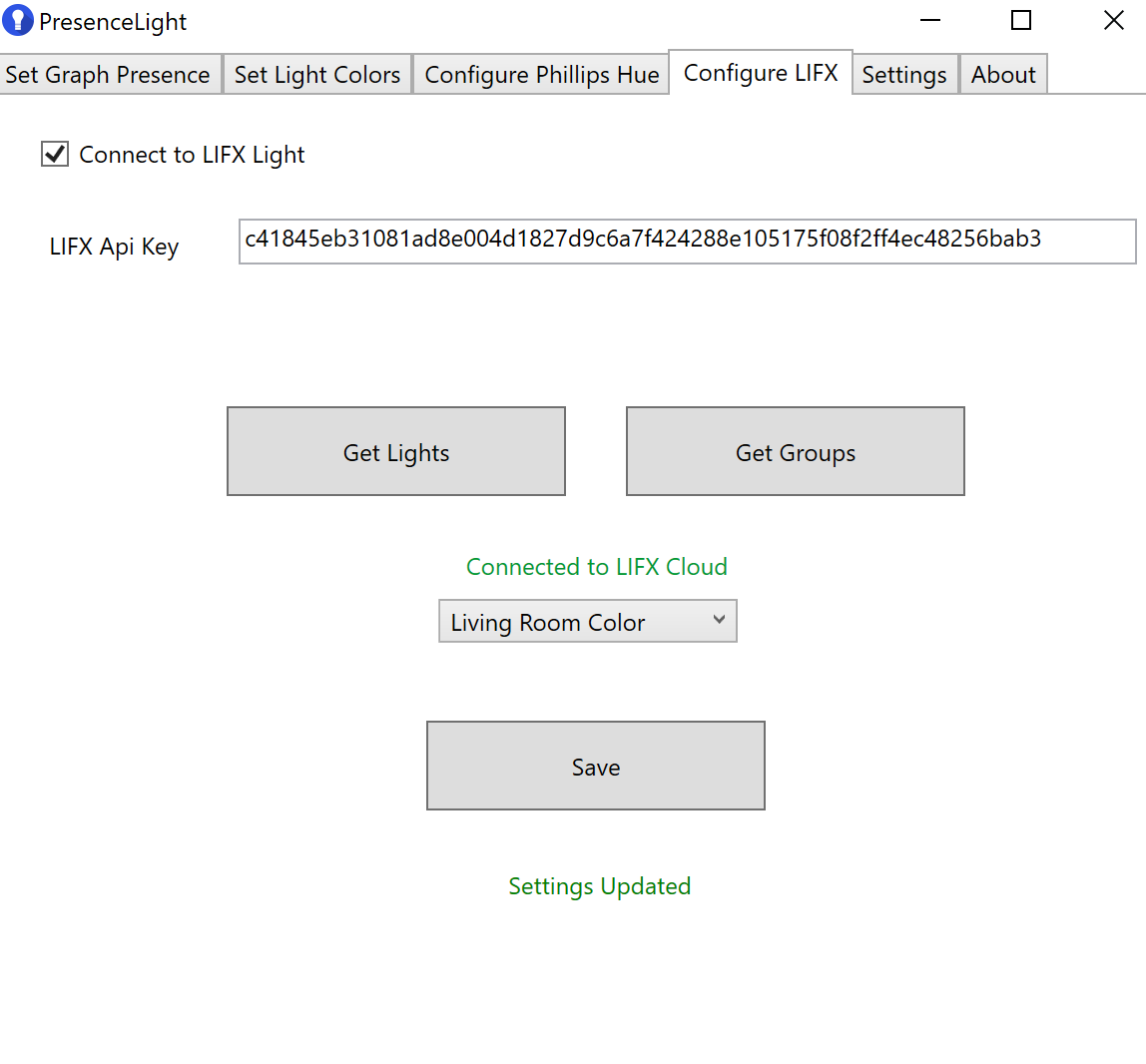Open the Settings tab
The image size is (1146, 1064).
point(904,75)
